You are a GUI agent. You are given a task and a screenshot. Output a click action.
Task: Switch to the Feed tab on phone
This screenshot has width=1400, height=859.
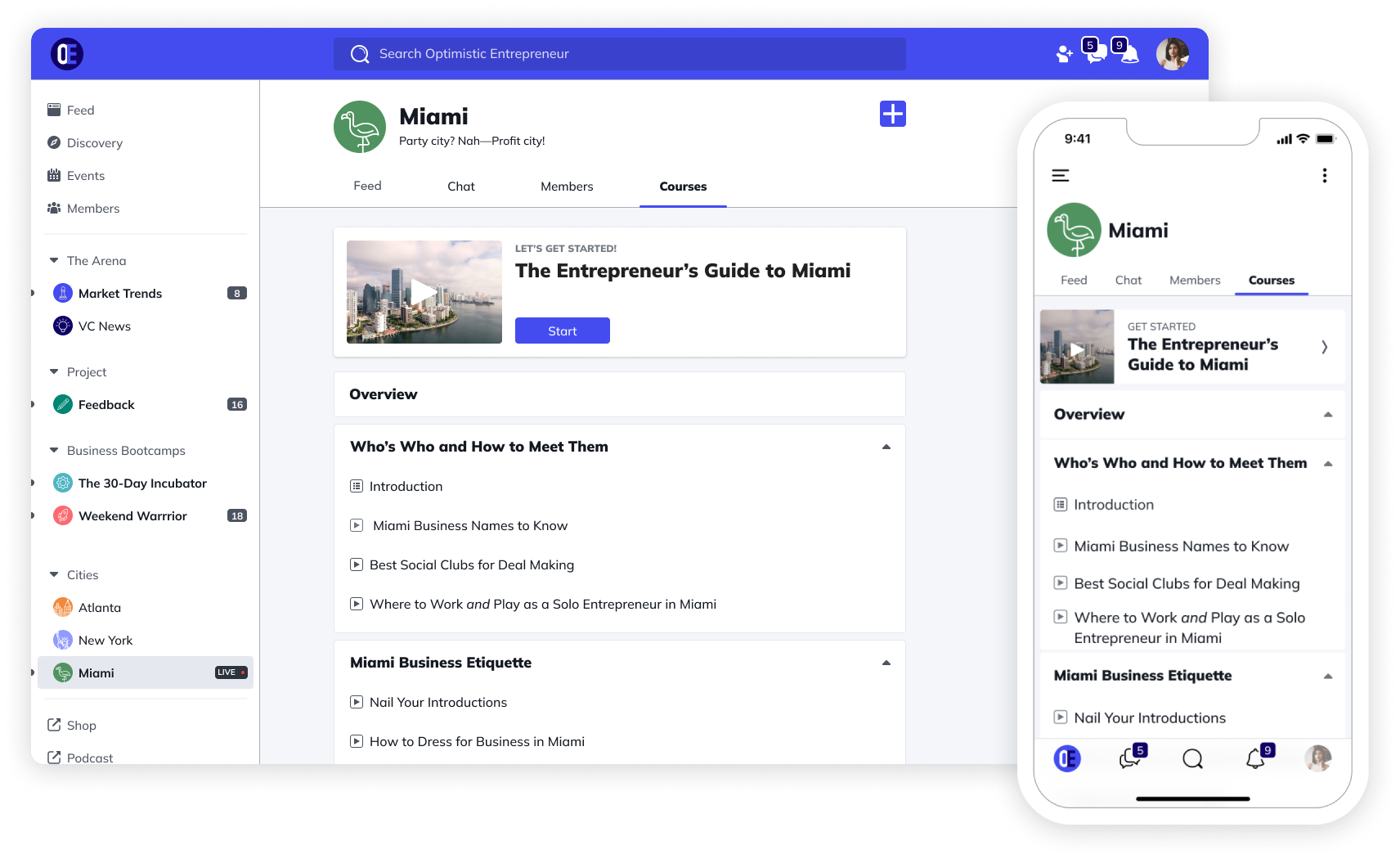coord(1074,280)
